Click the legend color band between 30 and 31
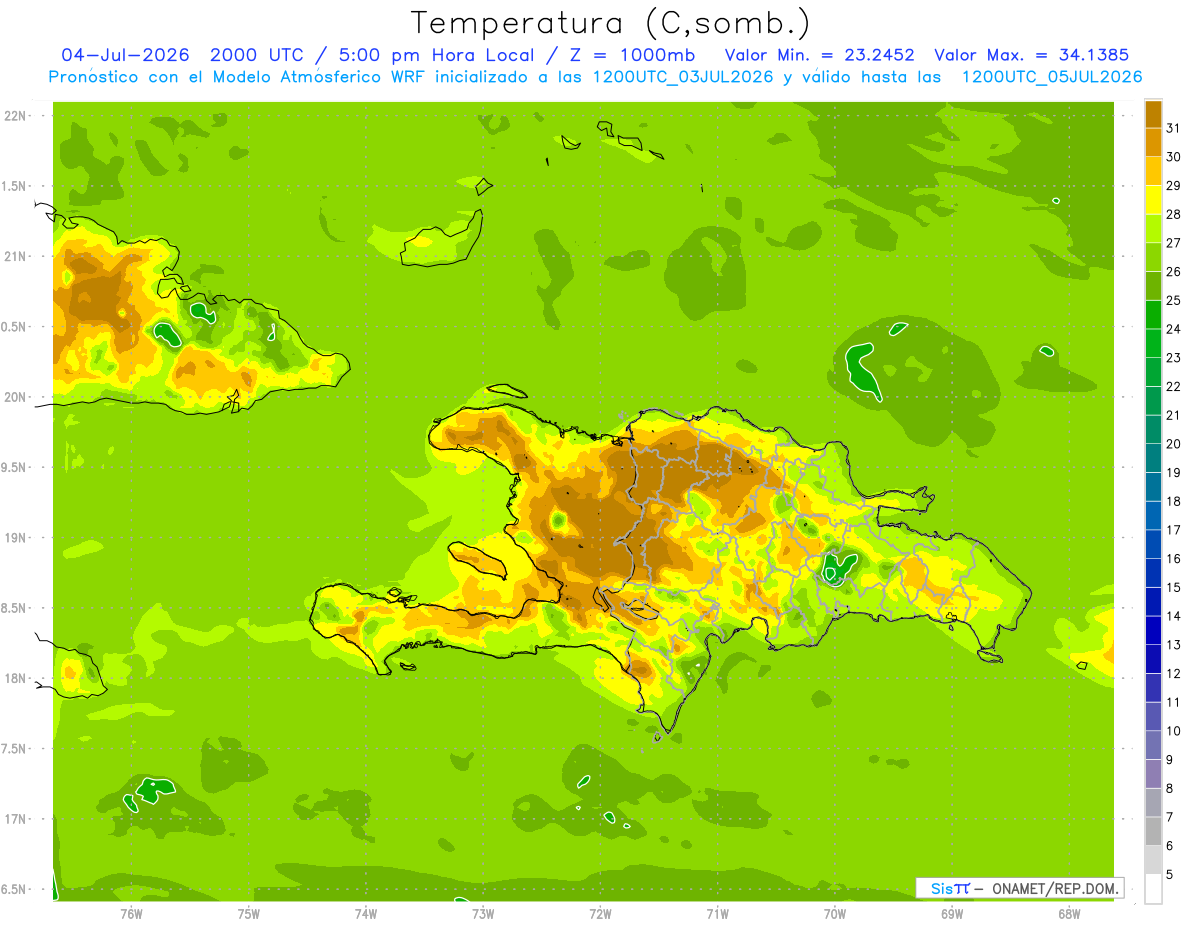The image size is (1200, 927). tap(1153, 142)
